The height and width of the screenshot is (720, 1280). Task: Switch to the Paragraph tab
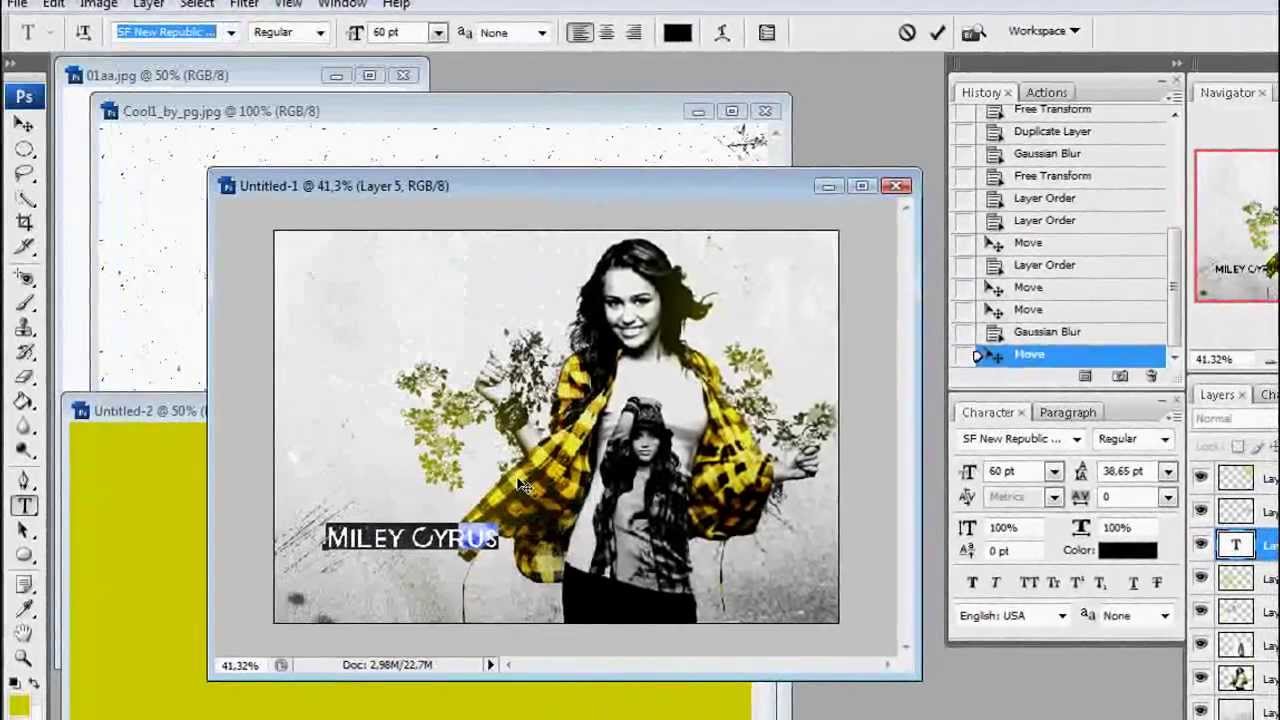coord(1067,413)
